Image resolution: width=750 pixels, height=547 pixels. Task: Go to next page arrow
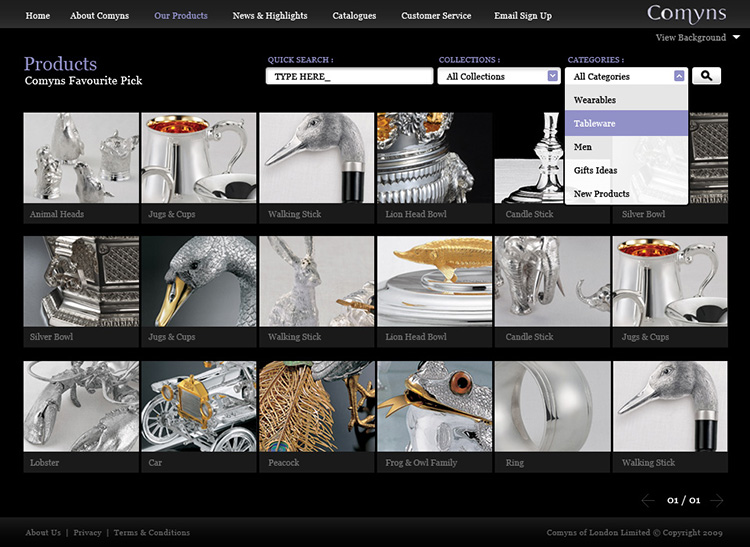[716, 500]
